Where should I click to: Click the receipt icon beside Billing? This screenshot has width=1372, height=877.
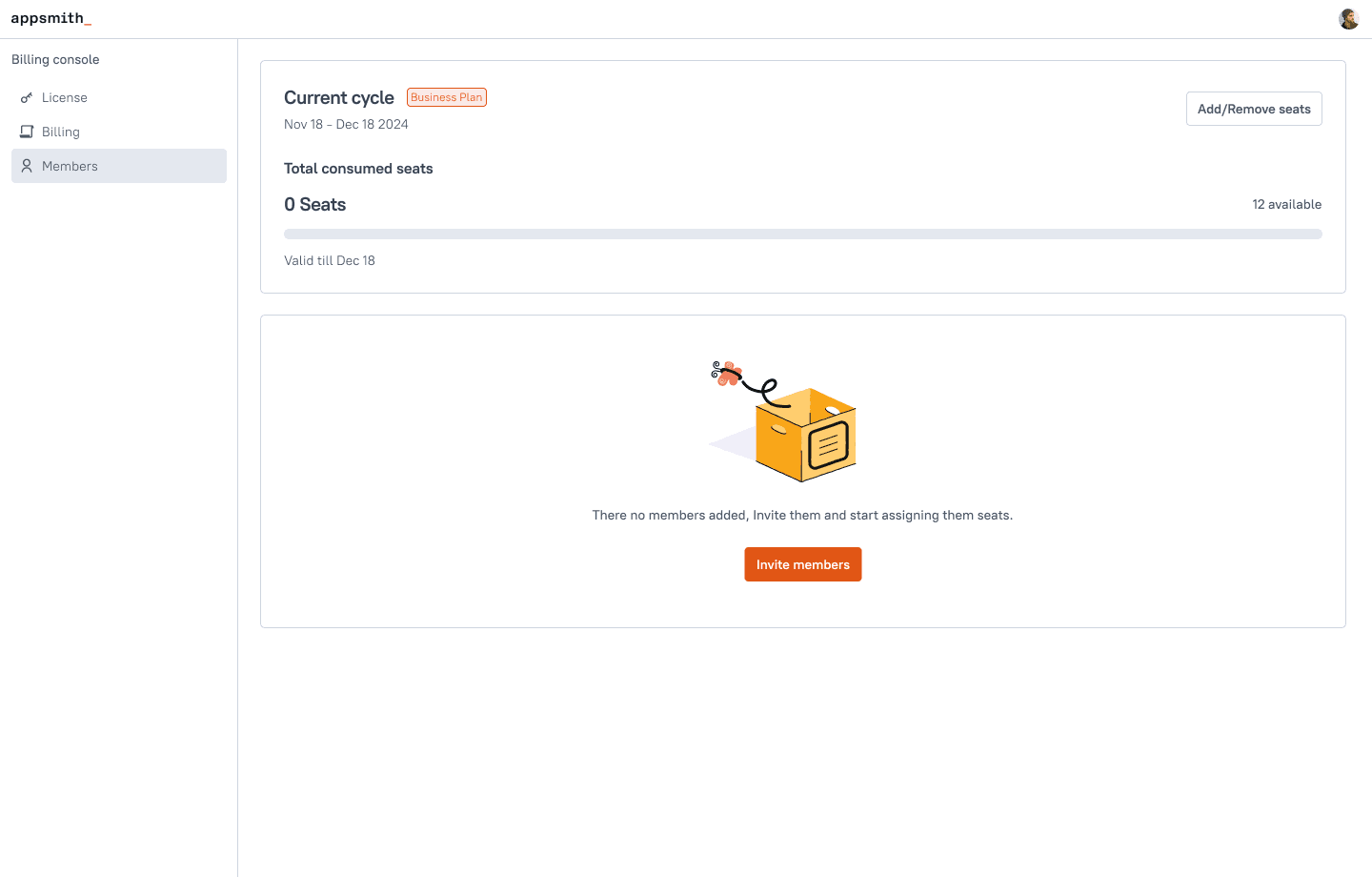click(x=27, y=132)
